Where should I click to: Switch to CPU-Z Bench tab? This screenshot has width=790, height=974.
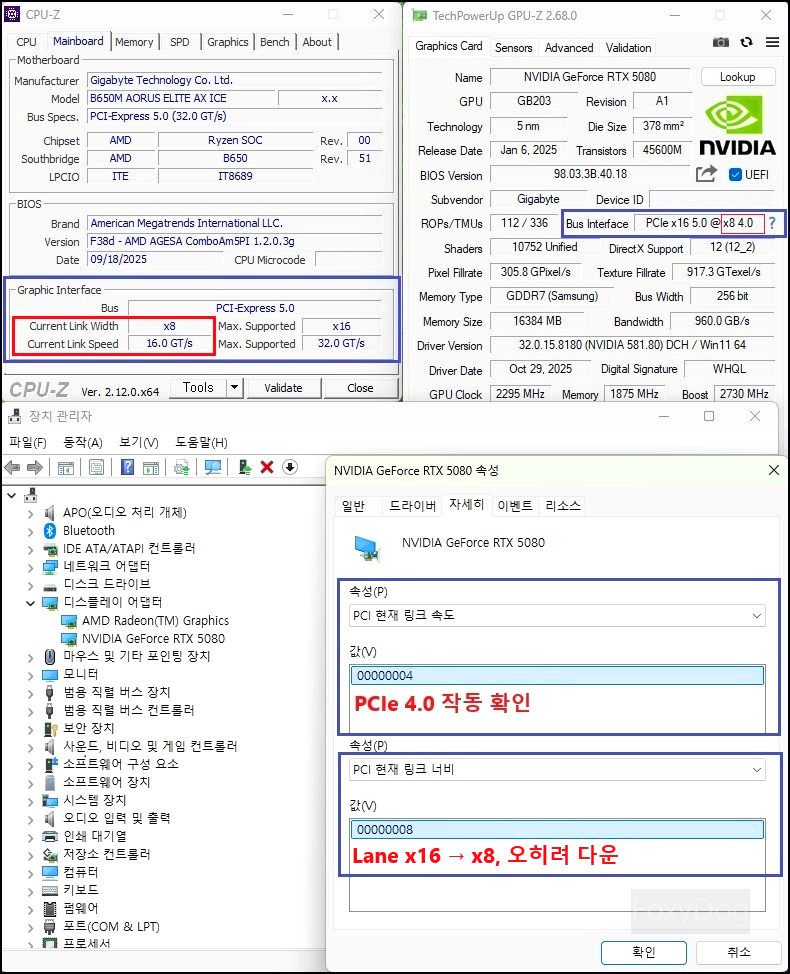pos(275,42)
